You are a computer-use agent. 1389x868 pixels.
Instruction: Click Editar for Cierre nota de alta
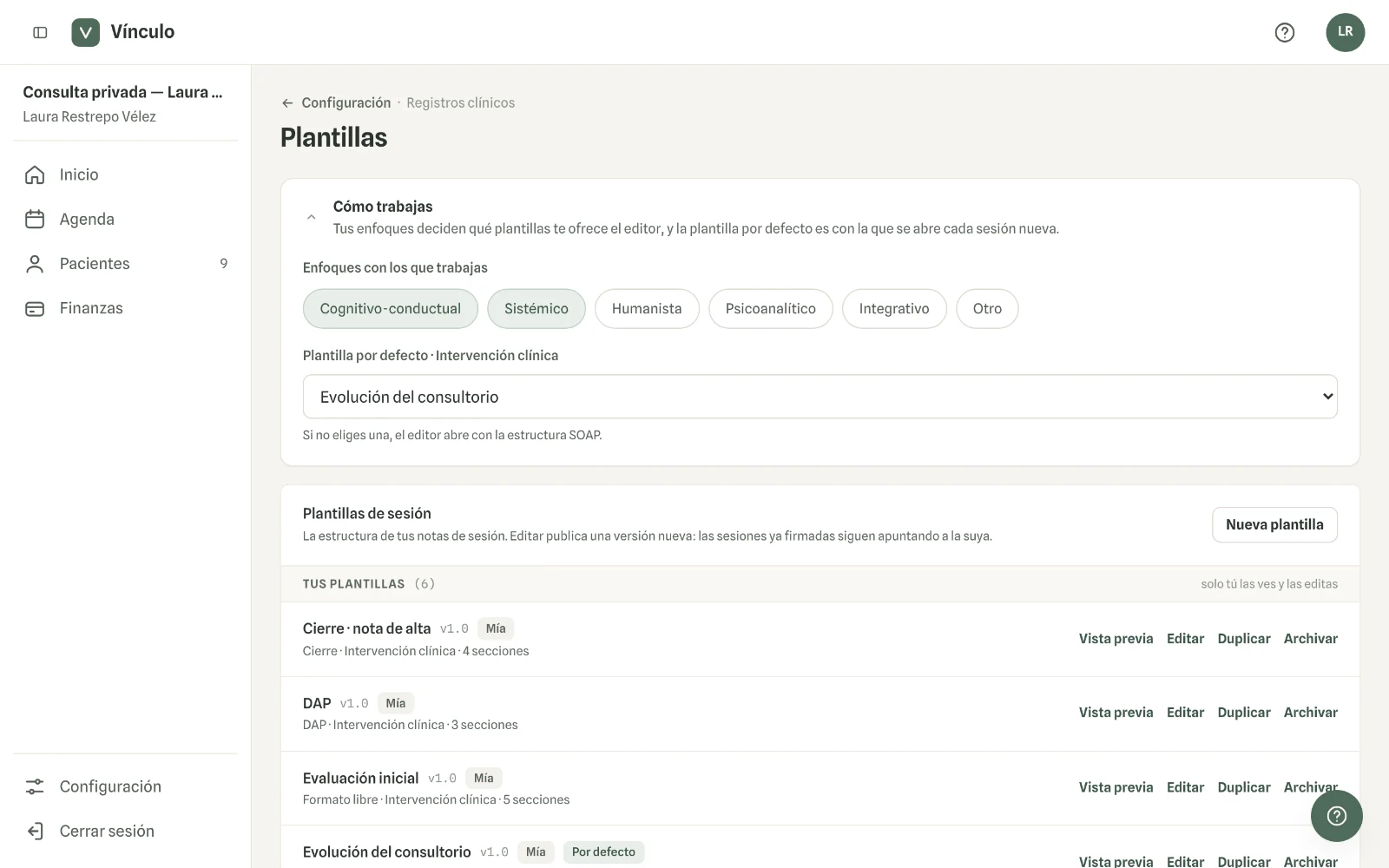click(1185, 638)
